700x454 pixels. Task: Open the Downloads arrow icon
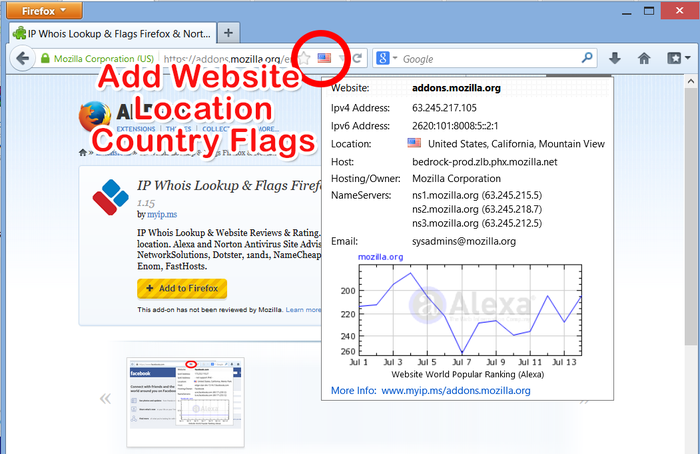(615, 58)
